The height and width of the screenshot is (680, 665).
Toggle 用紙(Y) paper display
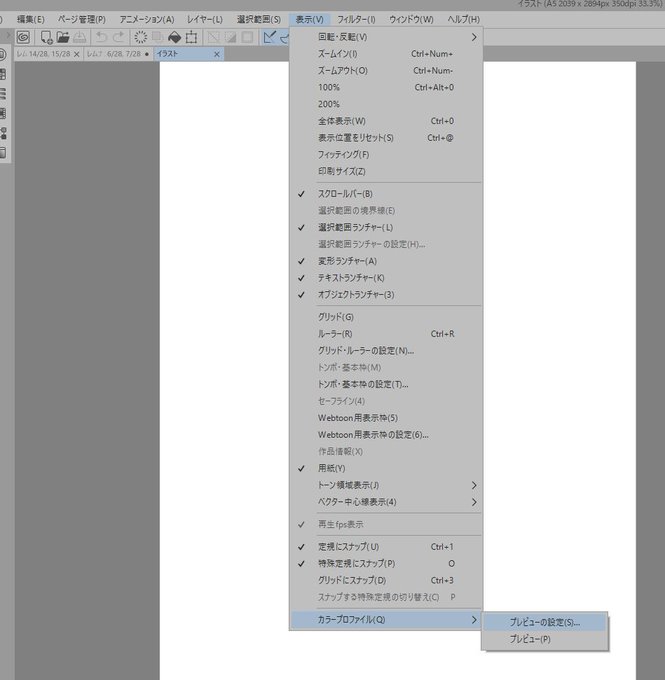tap(386, 468)
